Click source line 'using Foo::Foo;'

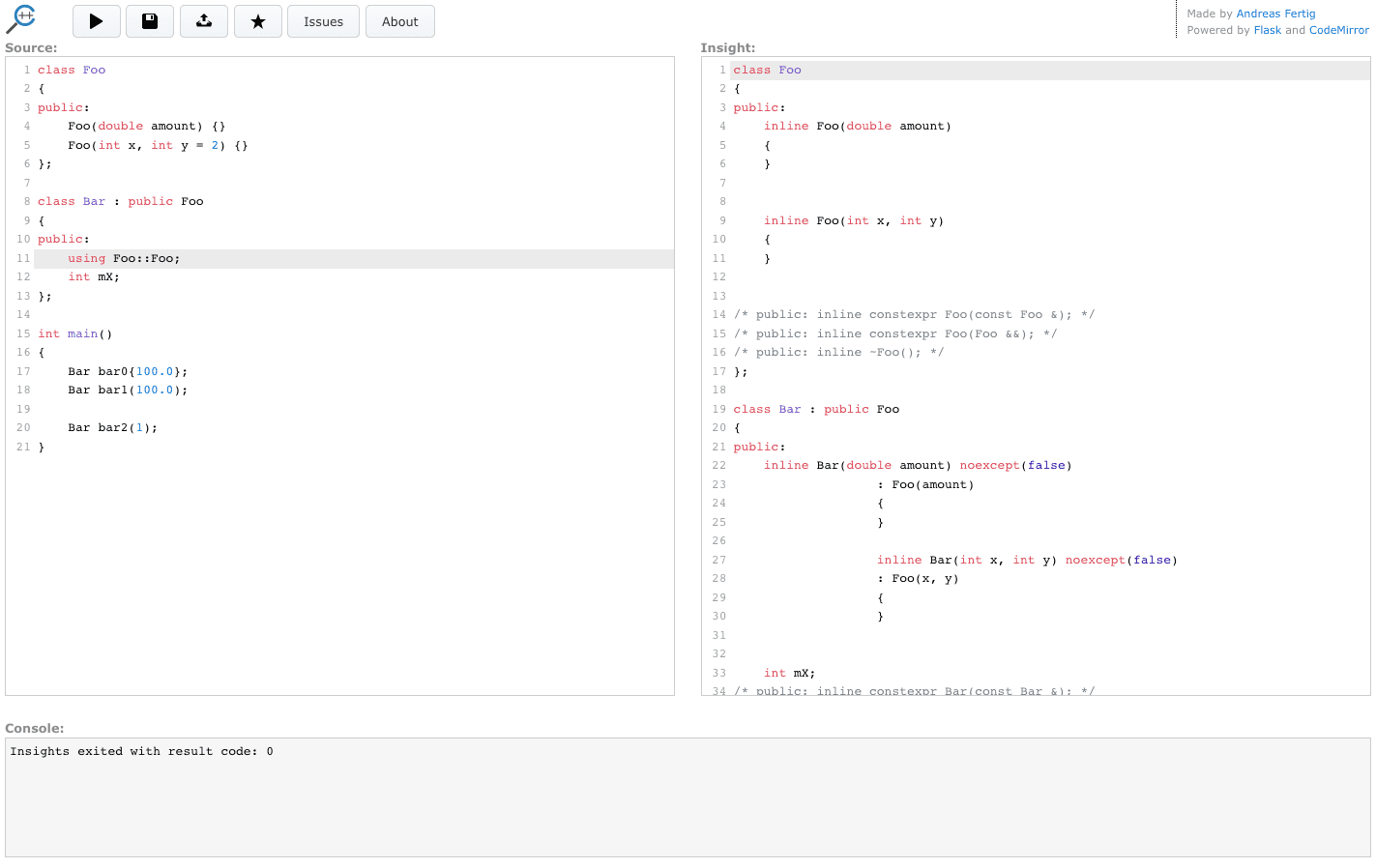coord(124,258)
